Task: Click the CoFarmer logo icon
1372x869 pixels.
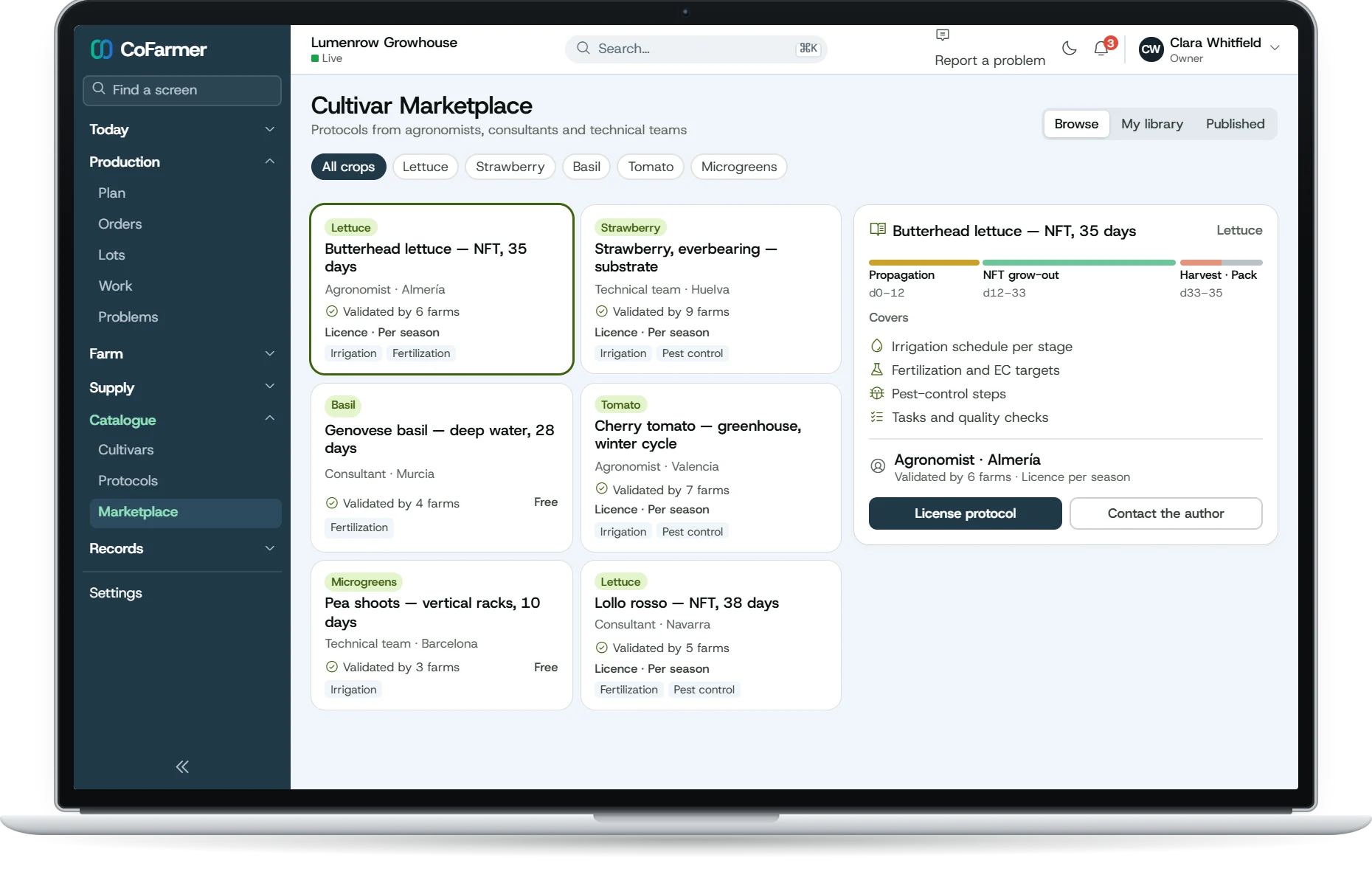Action: click(101, 49)
